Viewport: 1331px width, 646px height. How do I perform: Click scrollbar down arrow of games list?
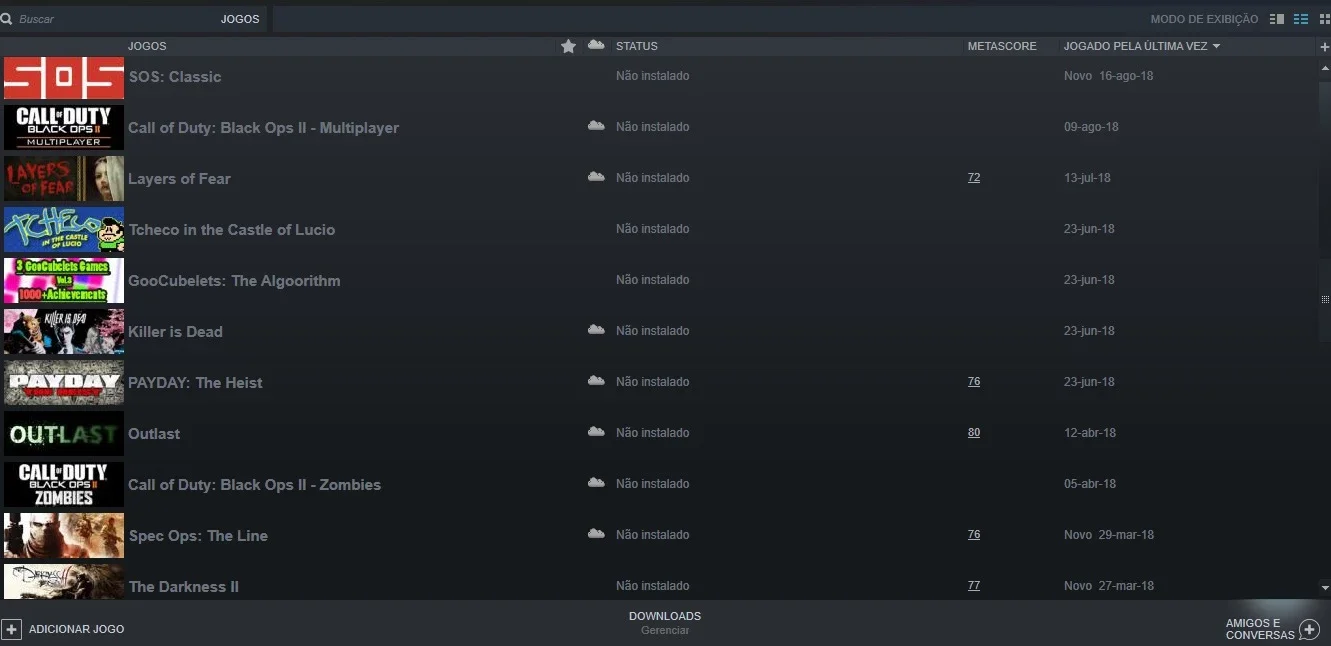[1325, 588]
